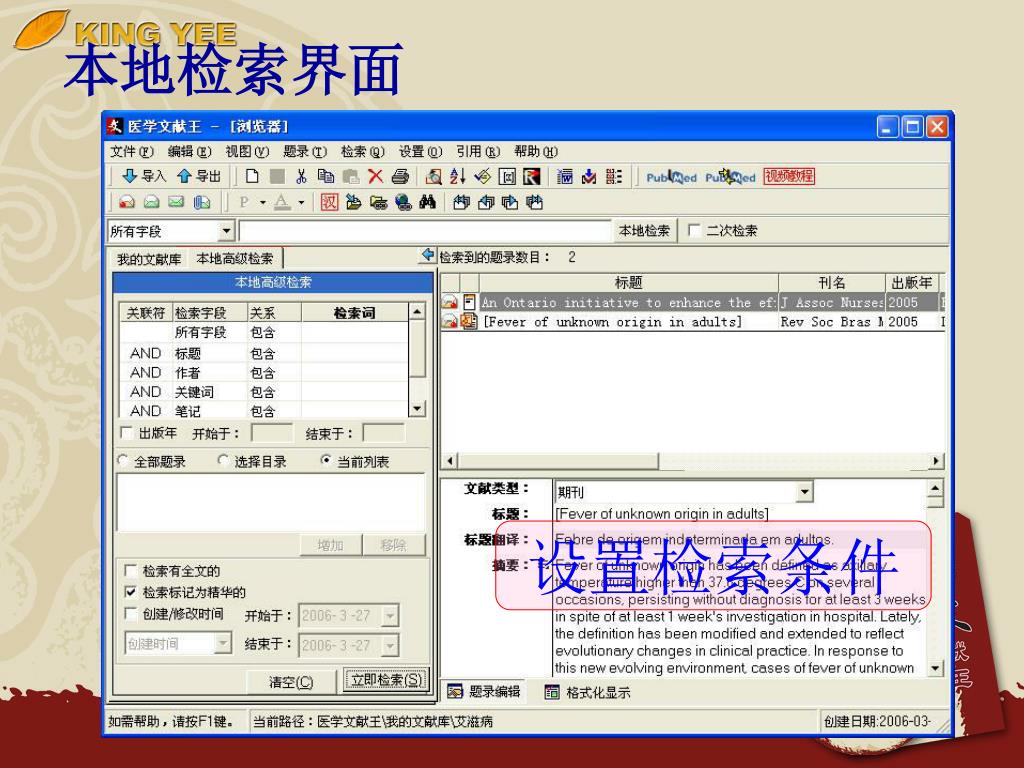
Task: Click the blue left arrow above results
Action: click(x=428, y=255)
